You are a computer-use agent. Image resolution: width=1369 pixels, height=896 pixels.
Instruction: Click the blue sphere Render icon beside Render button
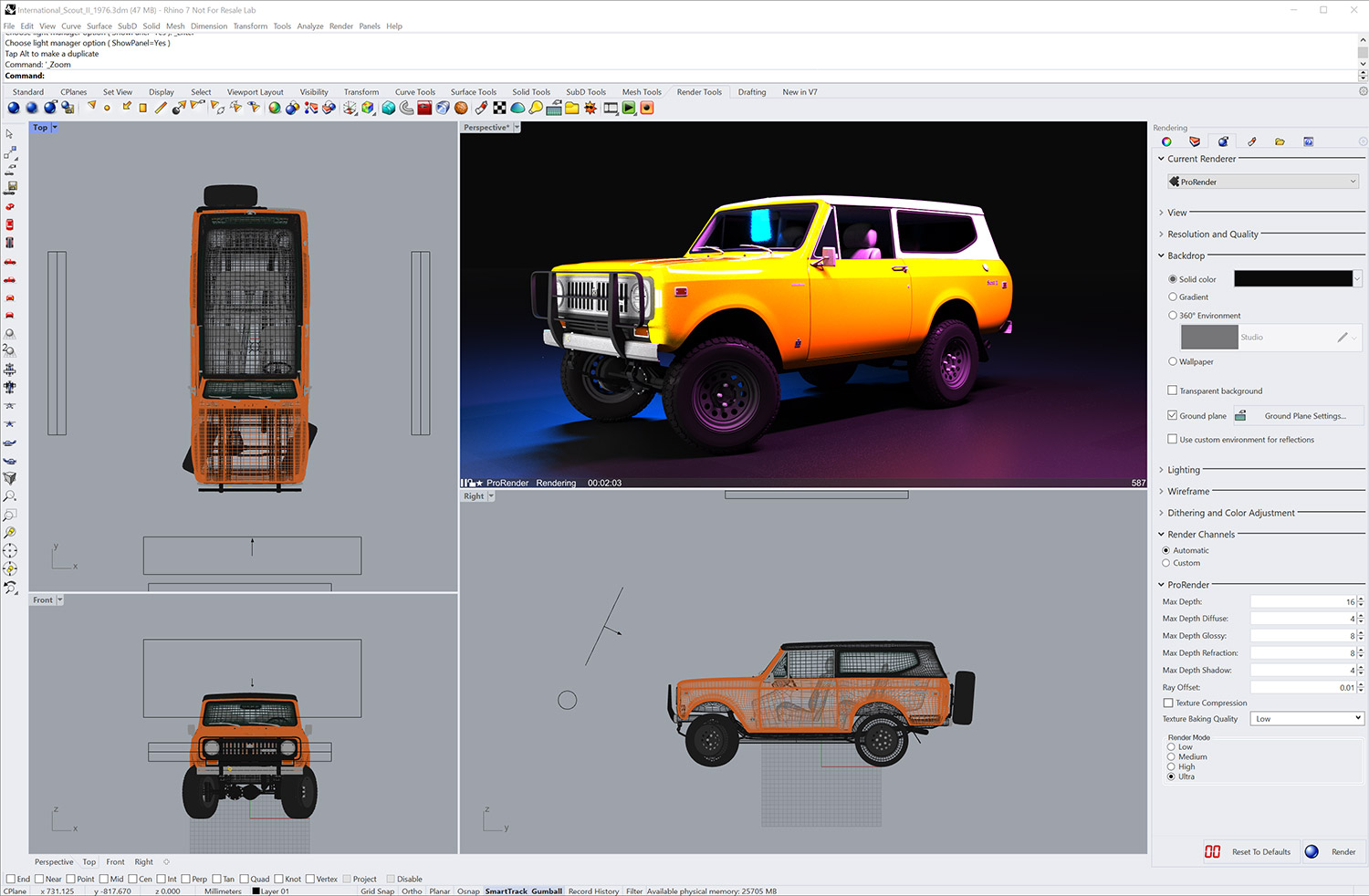[1312, 851]
